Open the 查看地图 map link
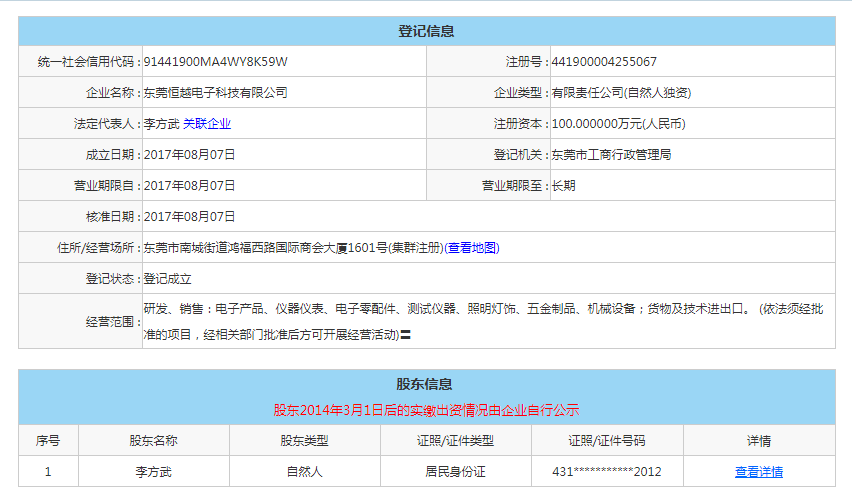This screenshot has height=498, width=852. (x=472, y=248)
